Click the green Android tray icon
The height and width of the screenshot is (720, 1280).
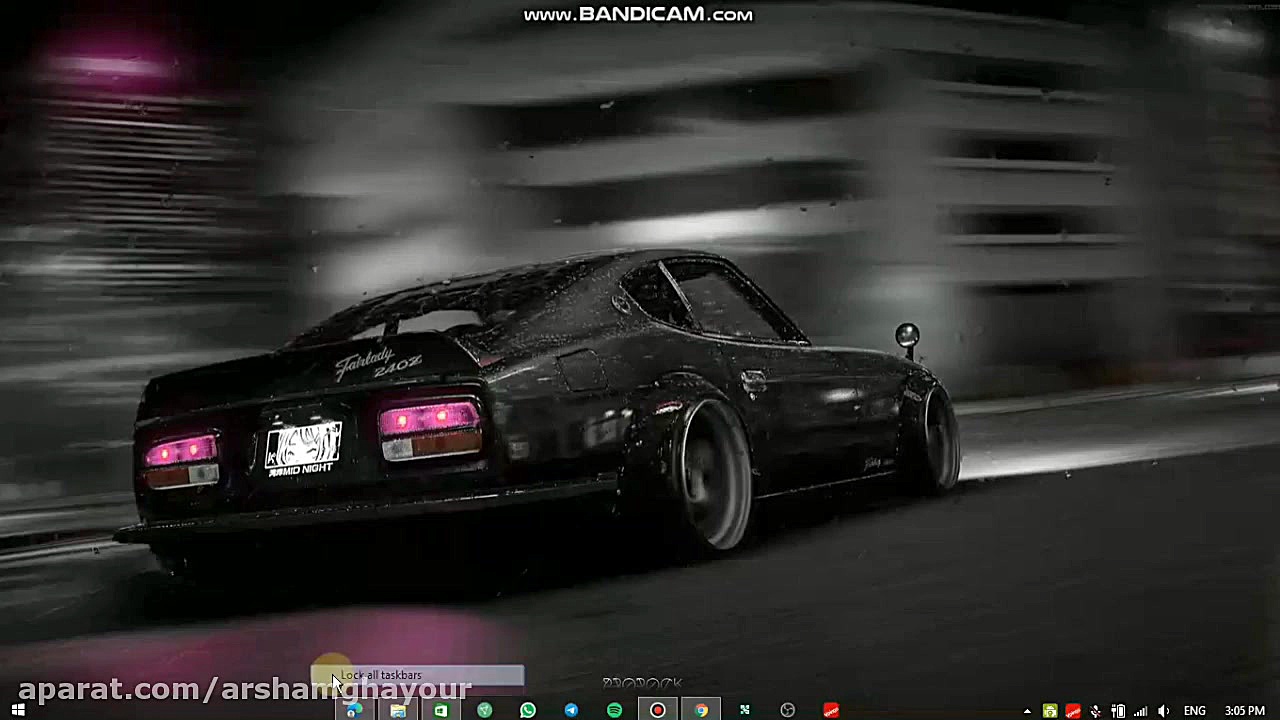(x=1050, y=711)
